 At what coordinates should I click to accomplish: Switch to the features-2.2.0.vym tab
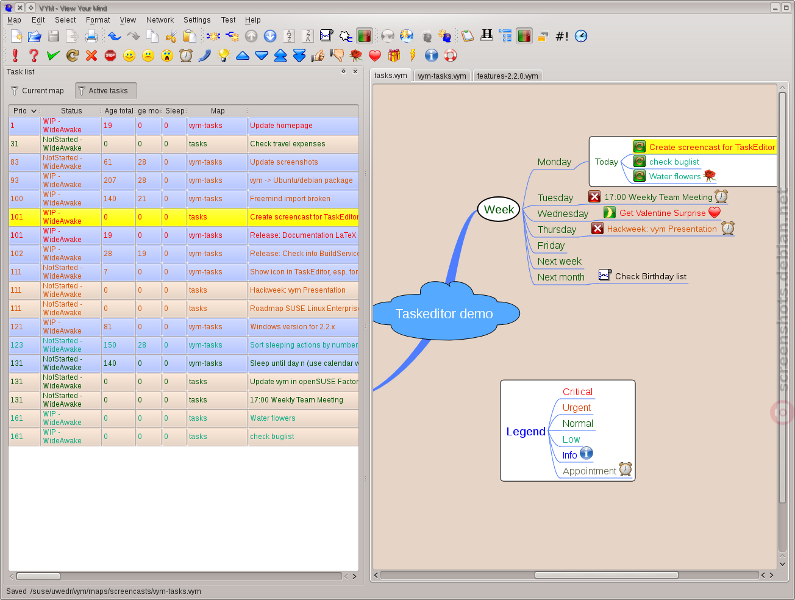508,76
